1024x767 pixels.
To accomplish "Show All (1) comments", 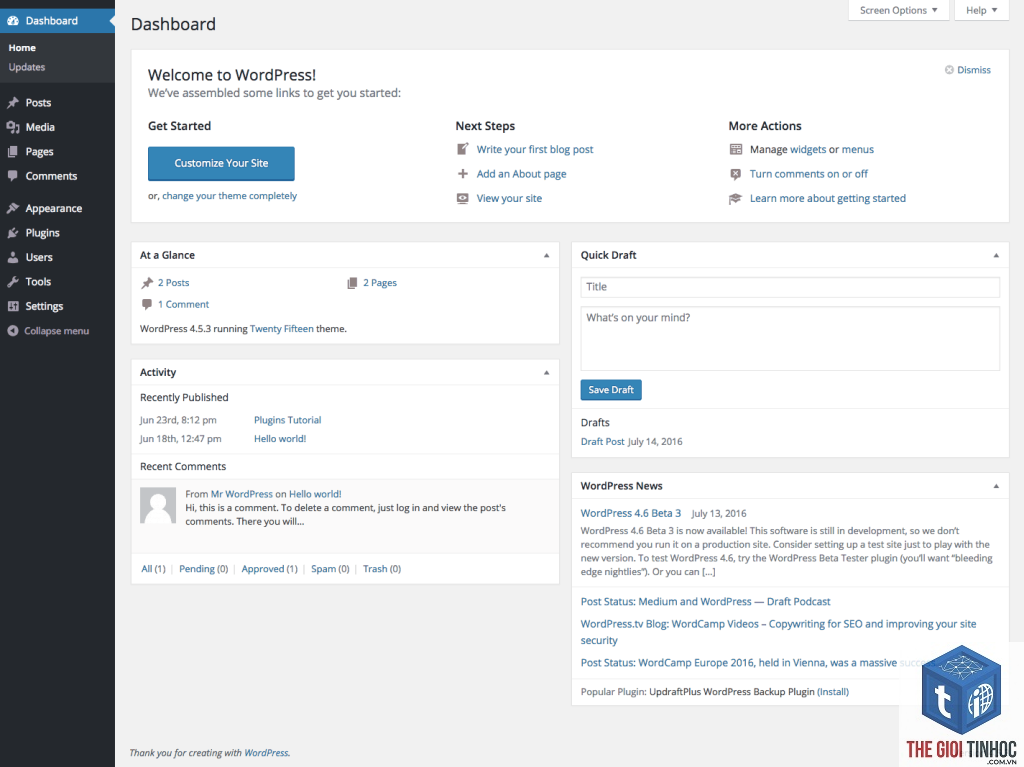I will (153, 569).
